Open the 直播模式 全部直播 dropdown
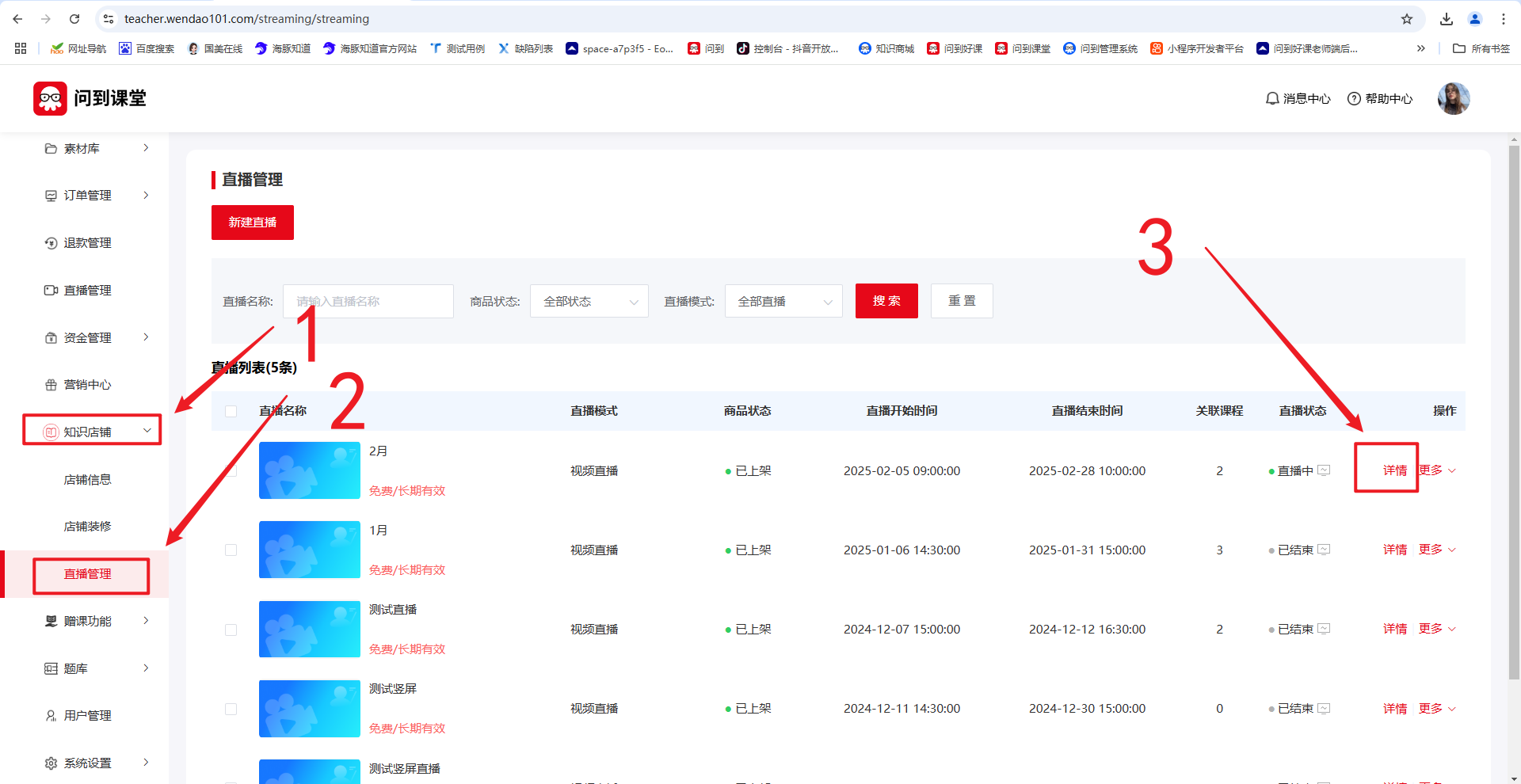 783,301
